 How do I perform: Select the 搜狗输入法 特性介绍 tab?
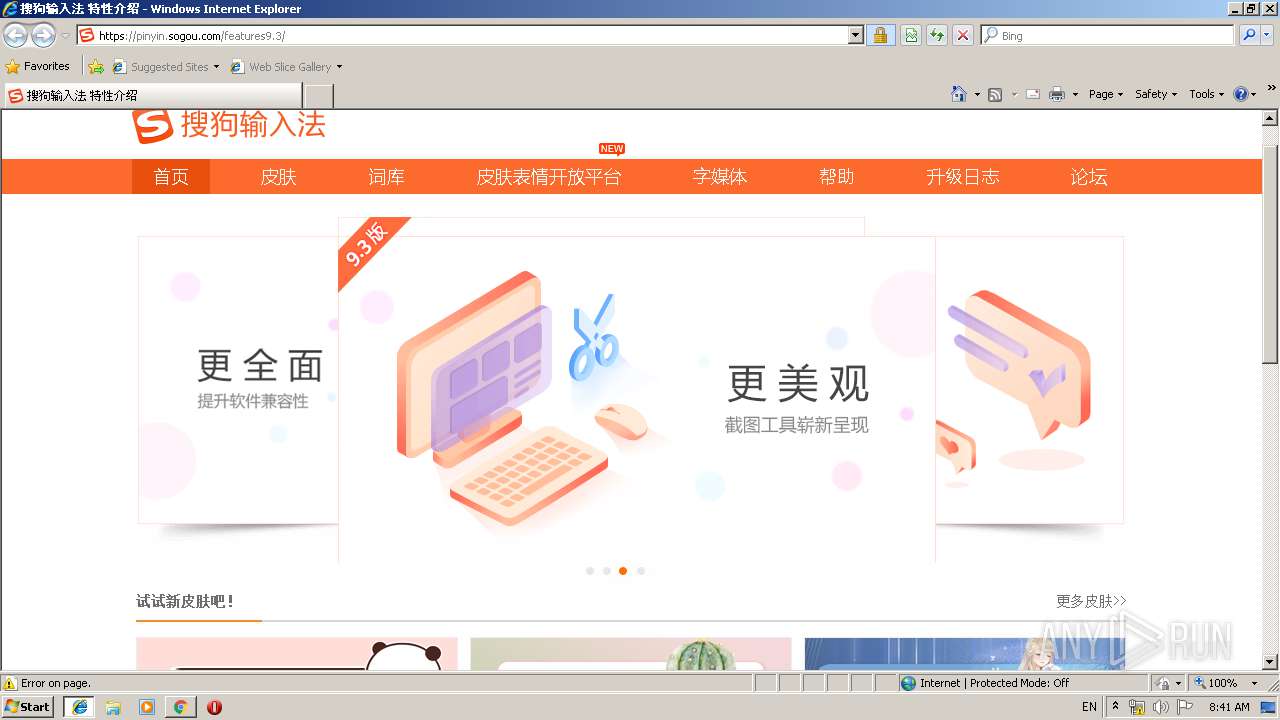click(x=152, y=96)
